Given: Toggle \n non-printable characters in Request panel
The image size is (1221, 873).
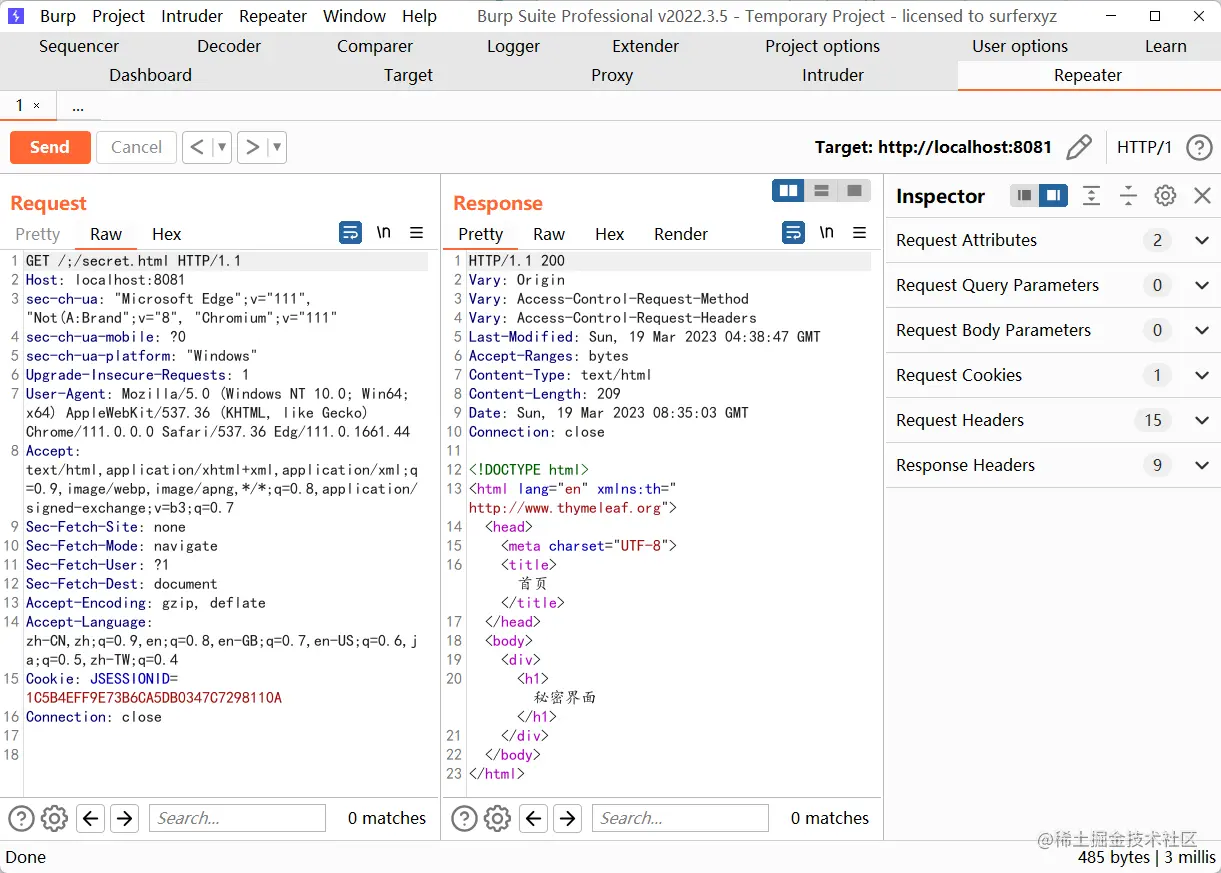Looking at the screenshot, I should (x=384, y=233).
